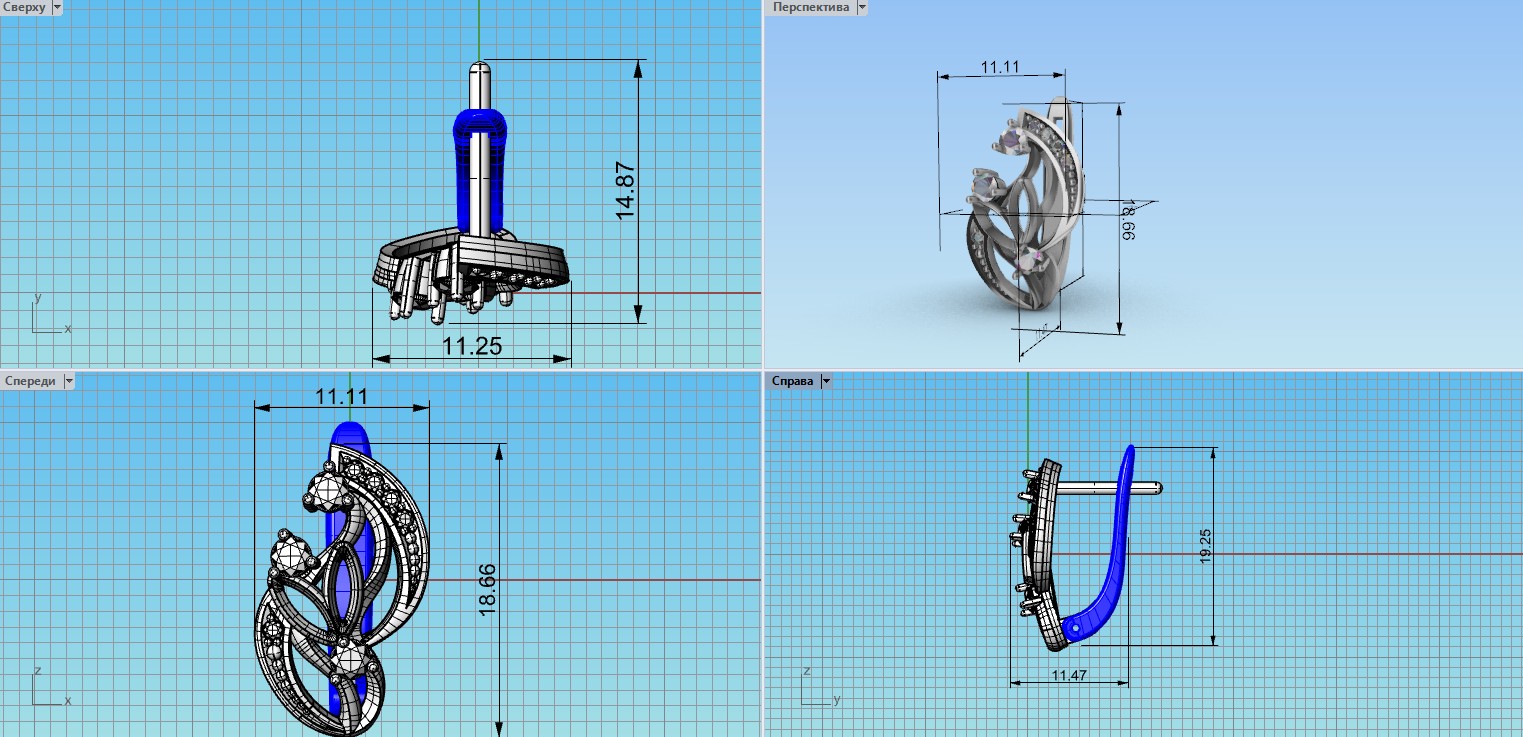Expand the Справа viewport menu arrow

pyautogui.click(x=825, y=381)
